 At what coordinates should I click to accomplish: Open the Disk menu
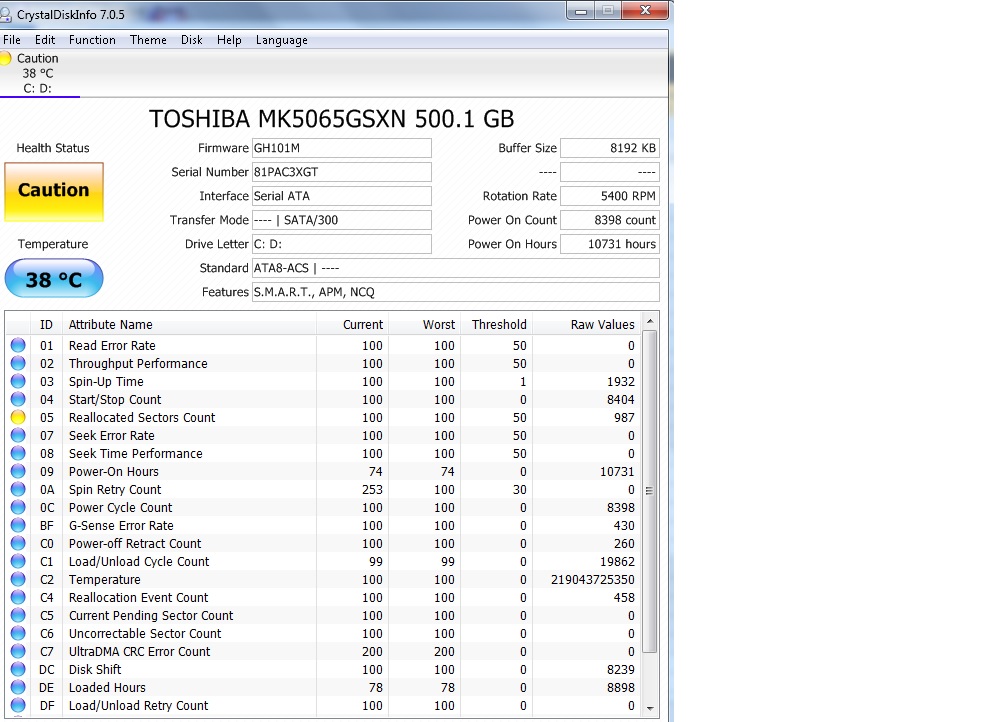(x=192, y=40)
